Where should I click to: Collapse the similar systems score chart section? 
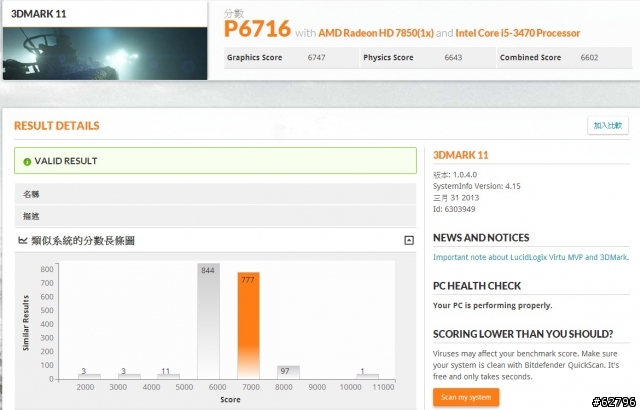click(x=409, y=240)
